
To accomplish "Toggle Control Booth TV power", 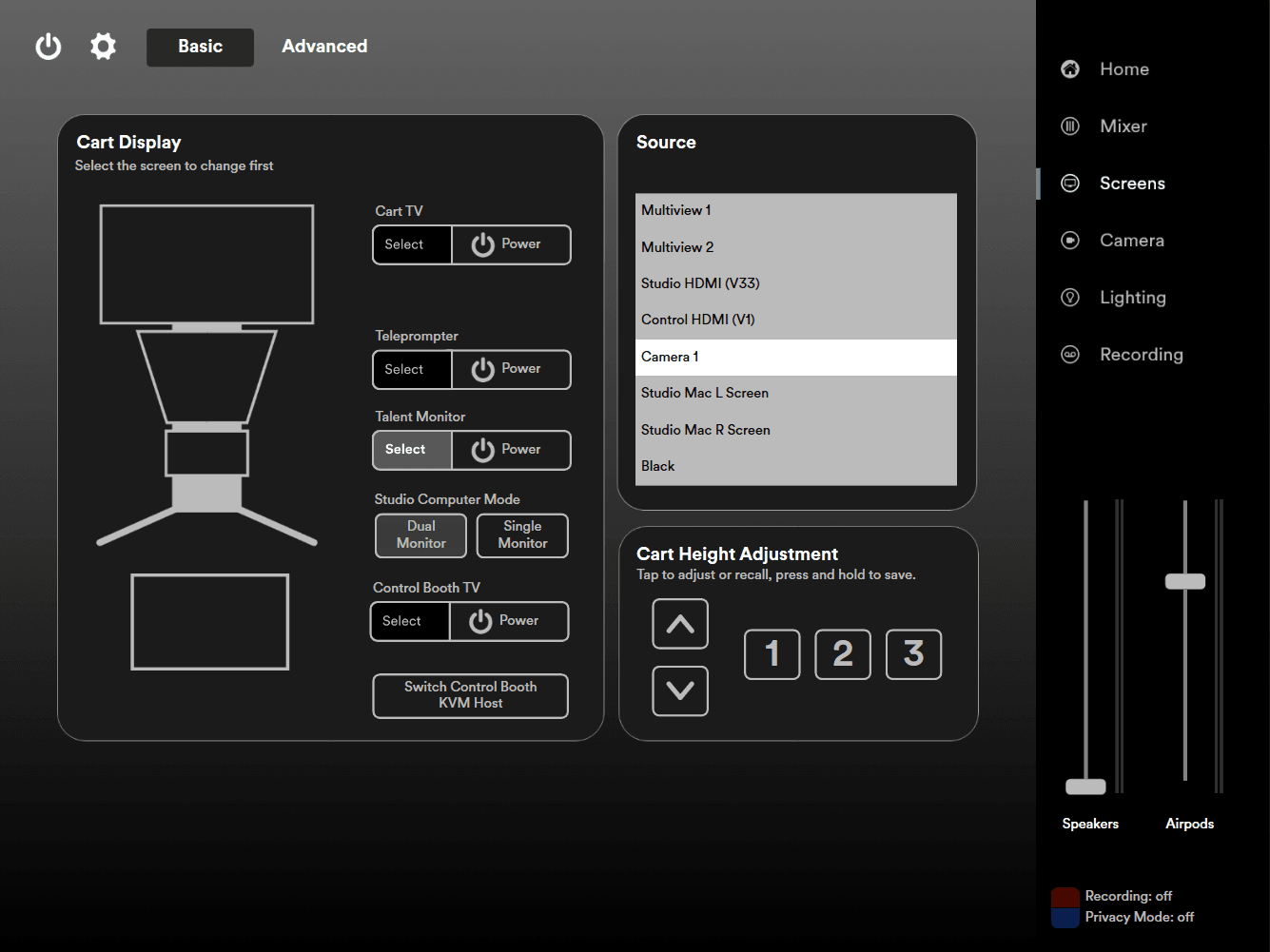I will (509, 621).
